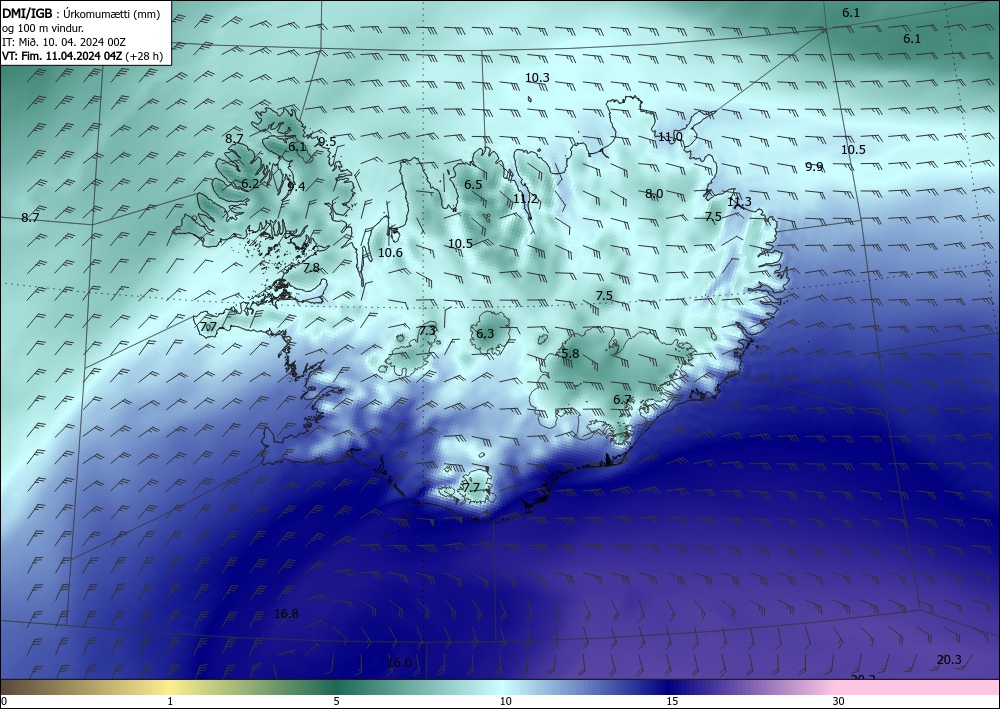Click the color scale label 1

point(170,701)
